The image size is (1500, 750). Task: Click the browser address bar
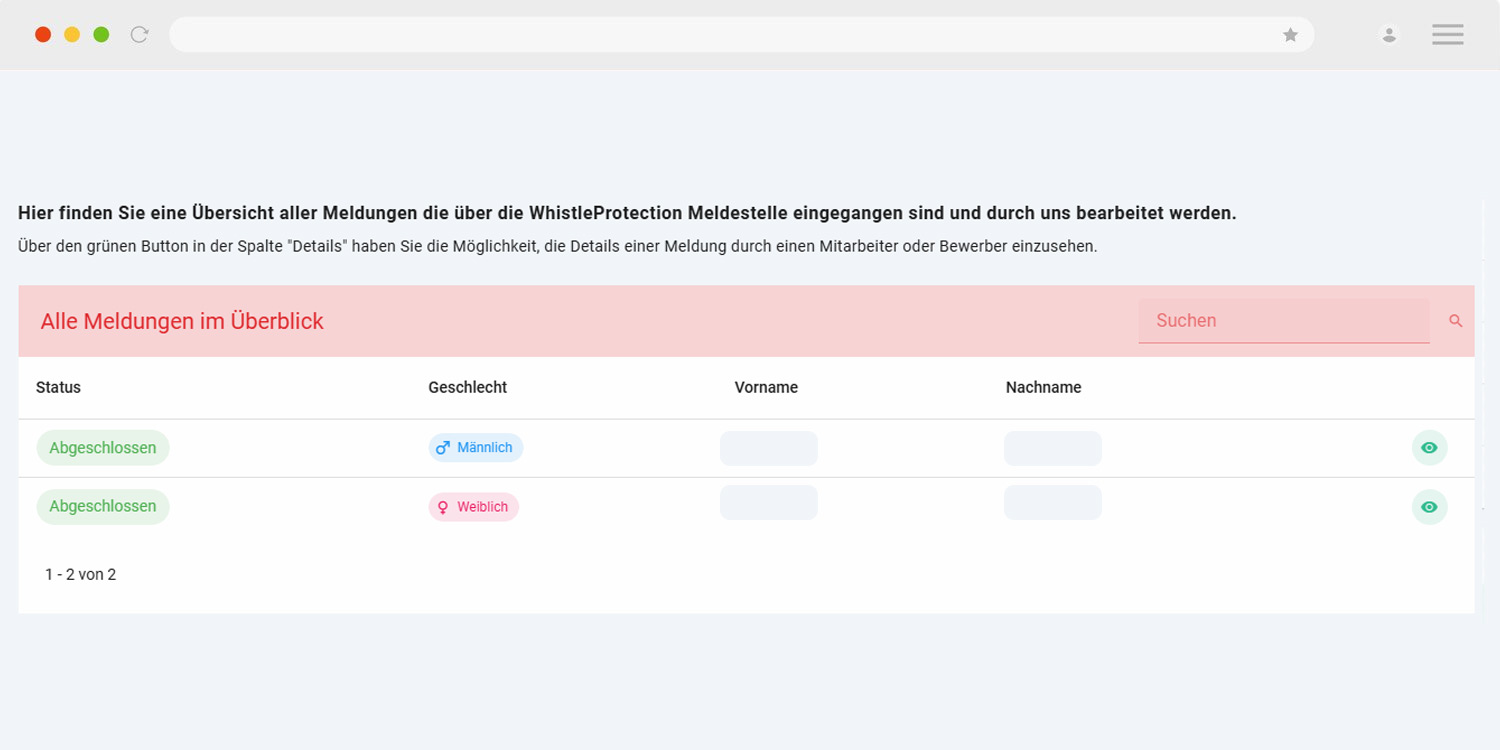coord(741,35)
